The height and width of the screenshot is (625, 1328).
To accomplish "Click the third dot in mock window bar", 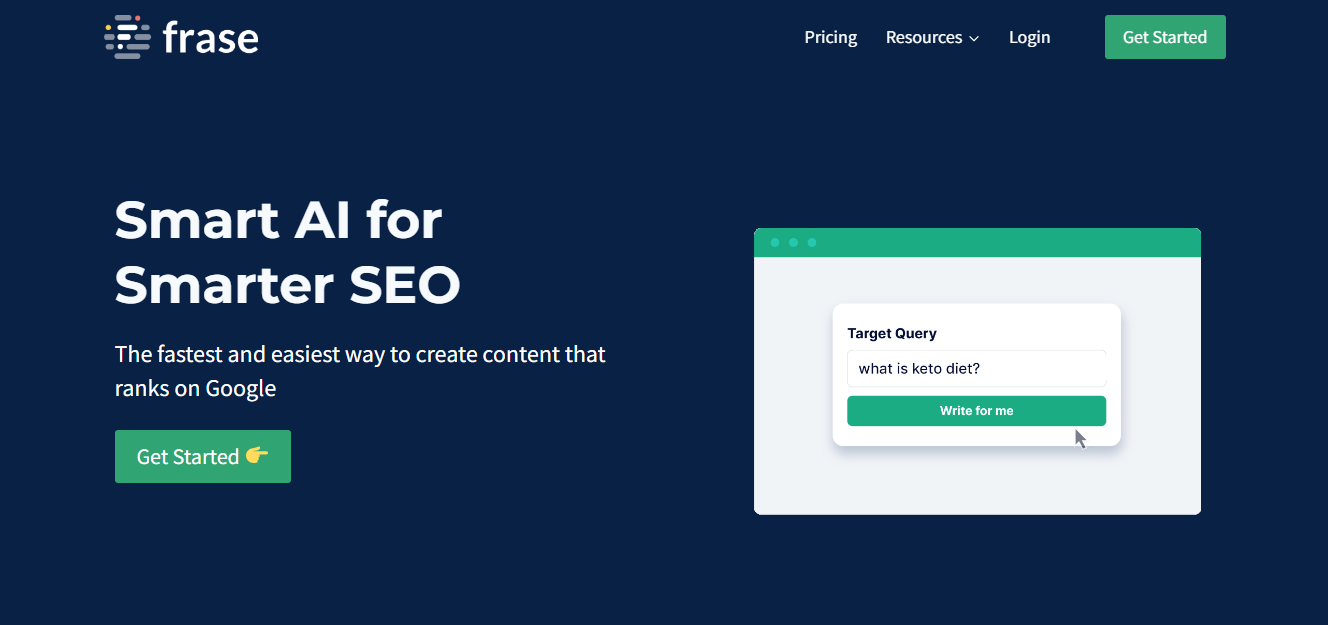I will coord(812,243).
